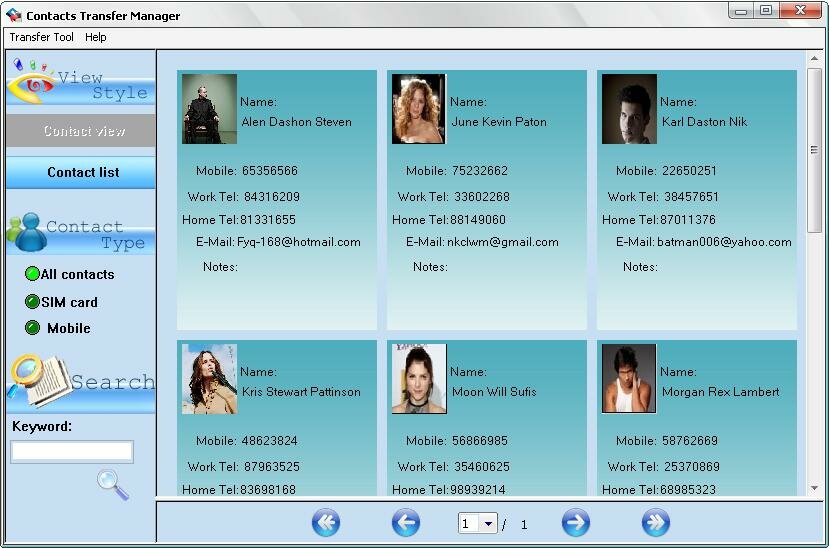Click the scrollbar down arrow
The image size is (829, 548).
pos(814,488)
